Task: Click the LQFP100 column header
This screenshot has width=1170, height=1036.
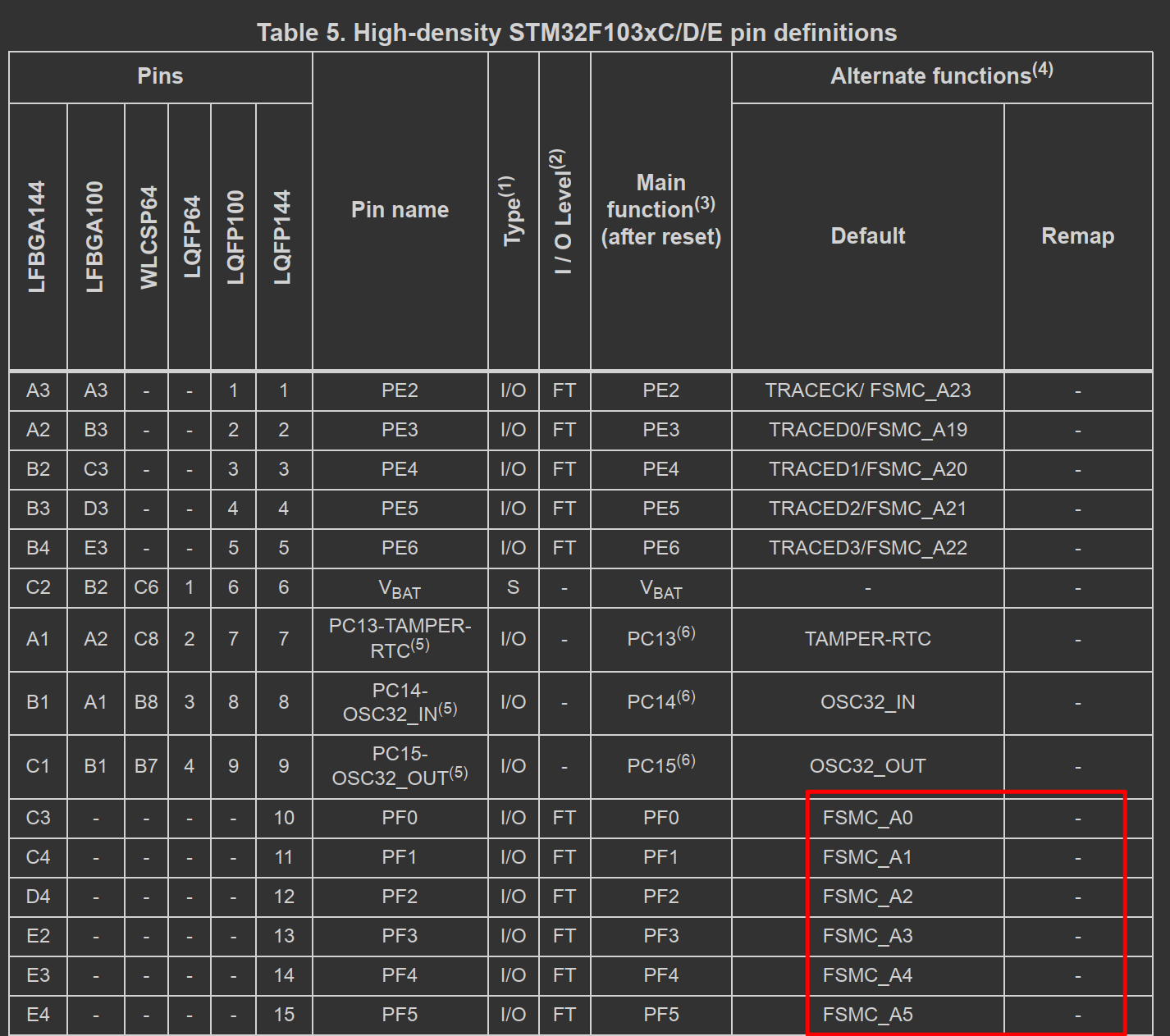Action: click(235, 237)
